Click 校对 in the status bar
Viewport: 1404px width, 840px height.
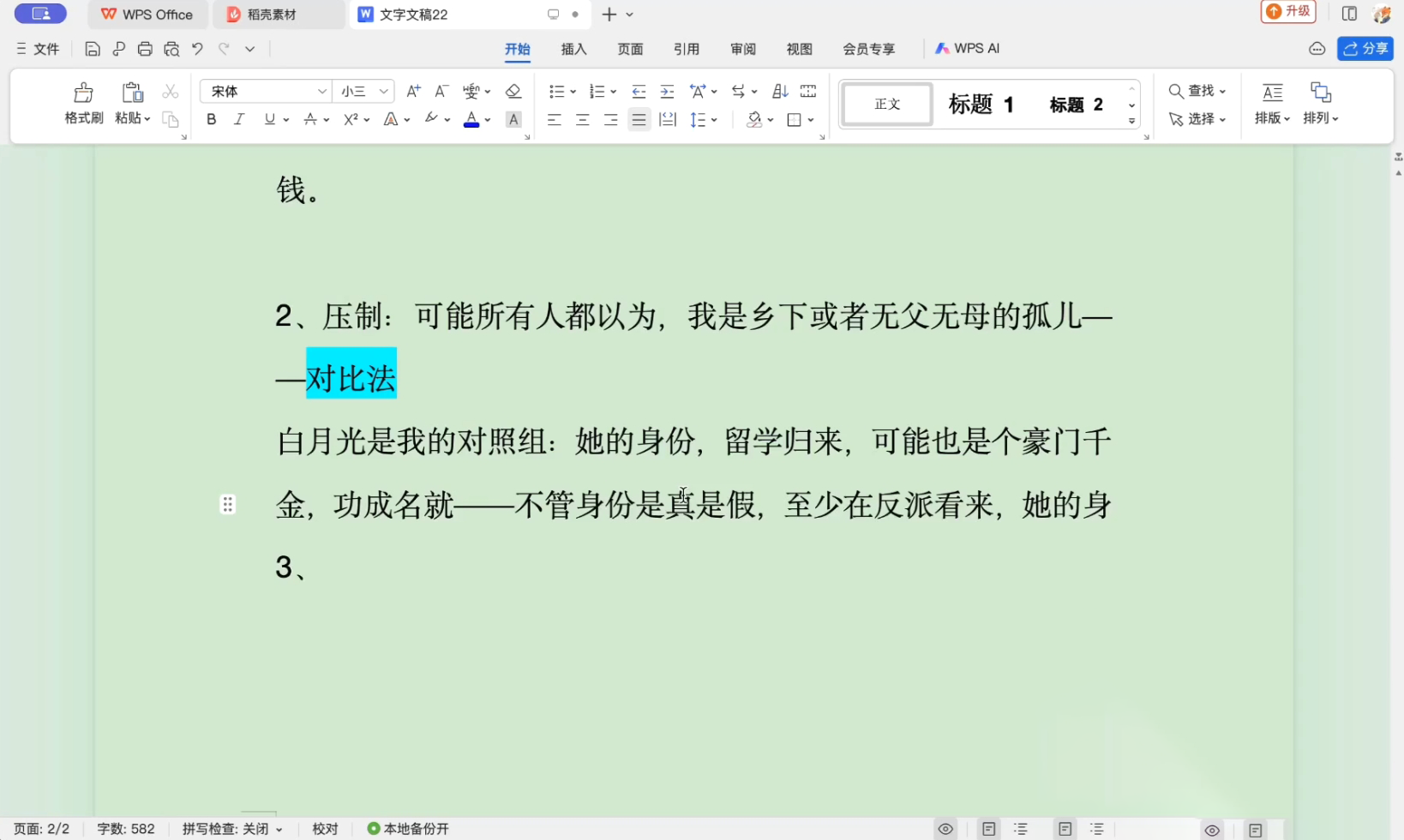pyautogui.click(x=326, y=829)
